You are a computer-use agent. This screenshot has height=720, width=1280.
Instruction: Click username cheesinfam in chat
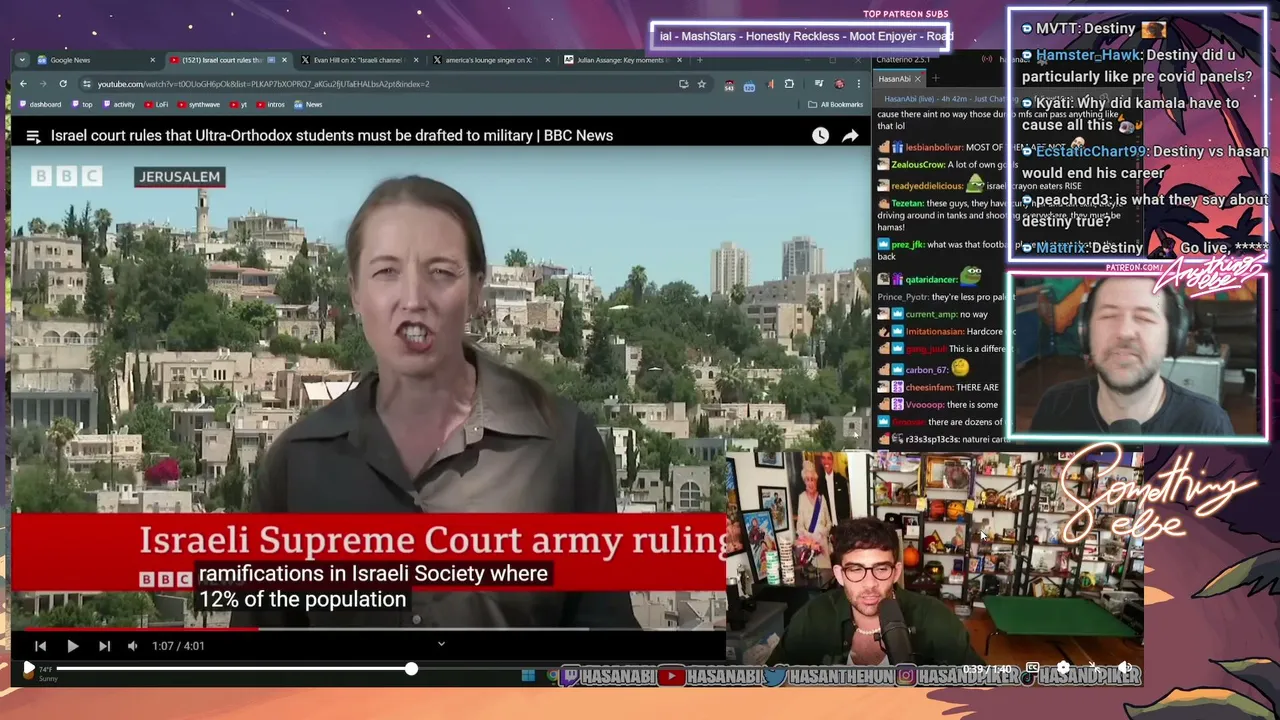click(x=928, y=387)
